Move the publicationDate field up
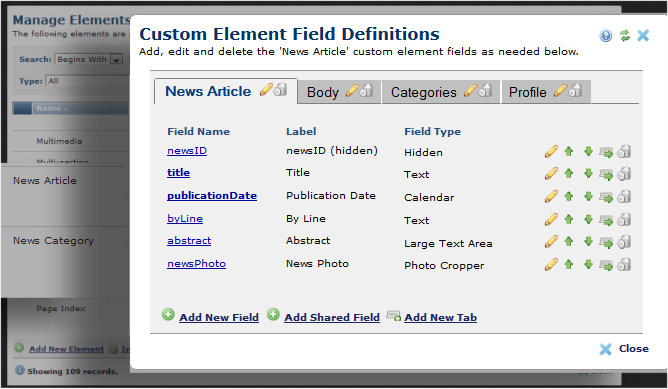The image size is (668, 389). 569,196
